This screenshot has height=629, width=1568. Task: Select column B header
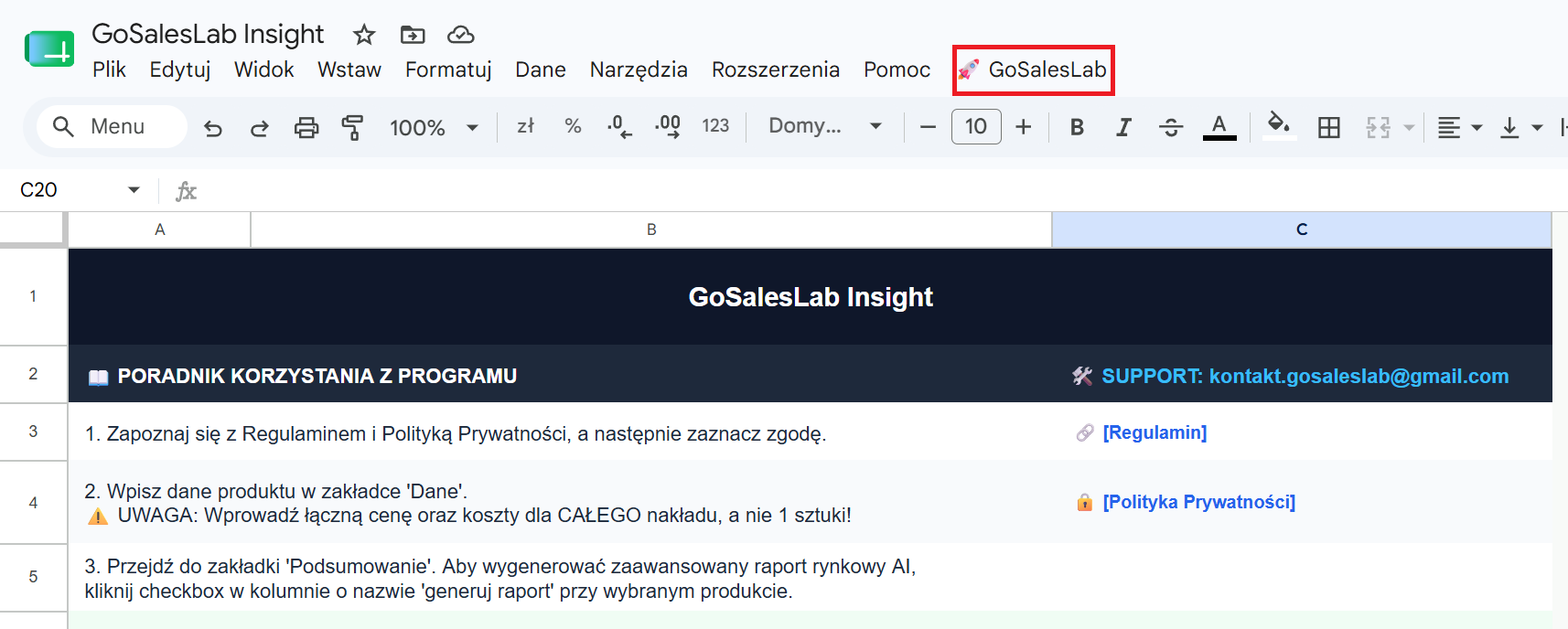click(651, 229)
